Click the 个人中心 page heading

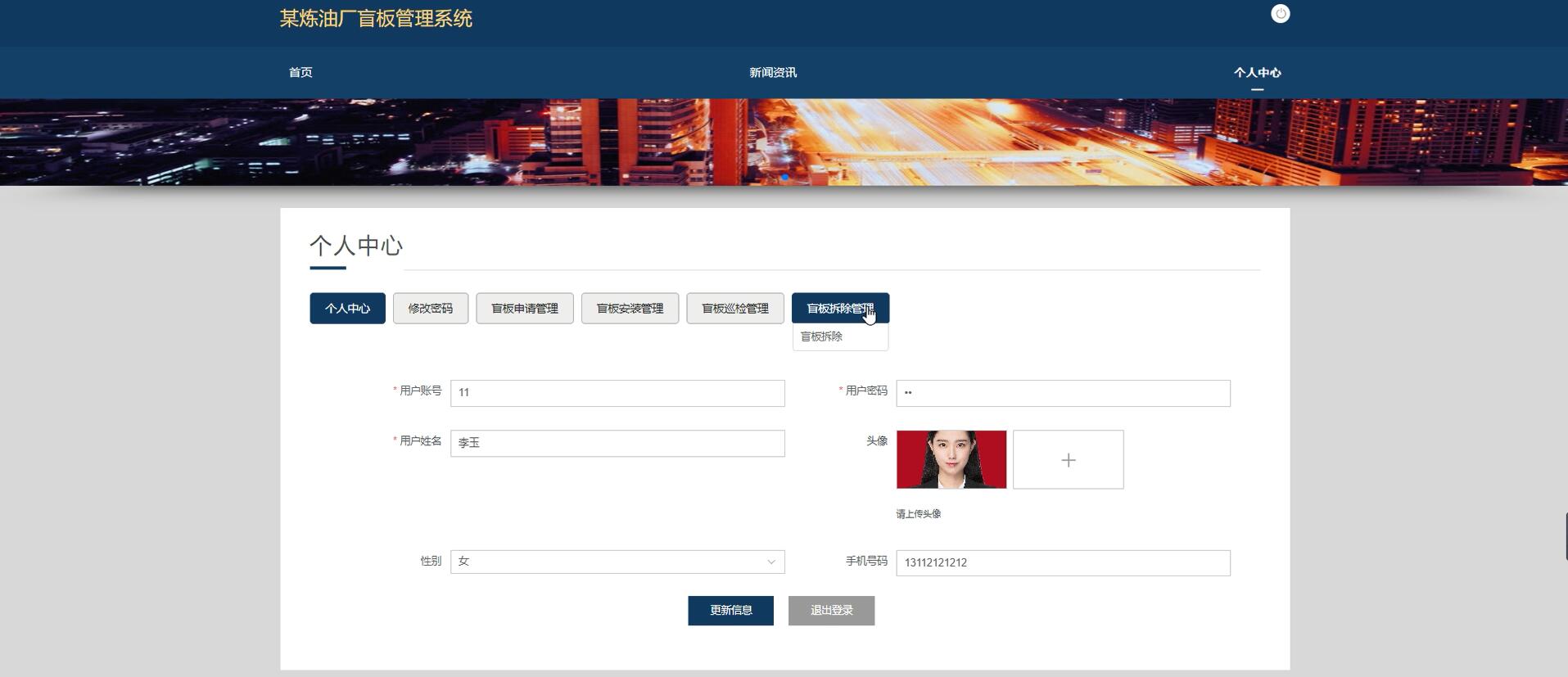click(356, 246)
